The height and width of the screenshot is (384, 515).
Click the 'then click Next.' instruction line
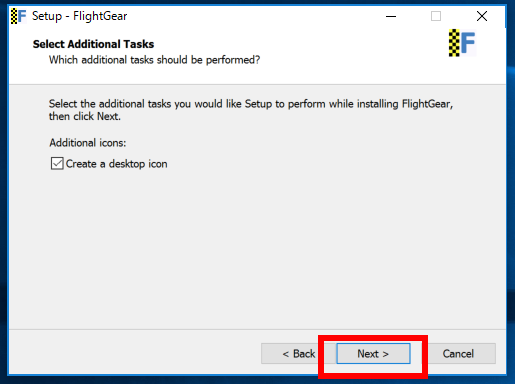click(85, 116)
